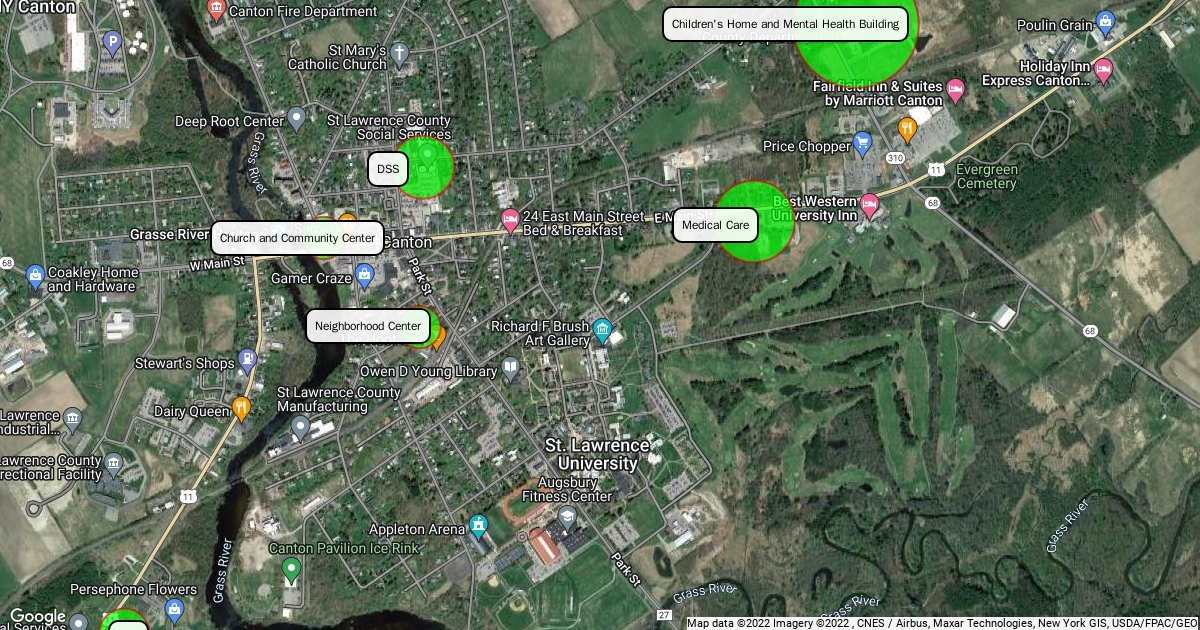Click the Dairy Queen restaurant pin

(x=241, y=407)
